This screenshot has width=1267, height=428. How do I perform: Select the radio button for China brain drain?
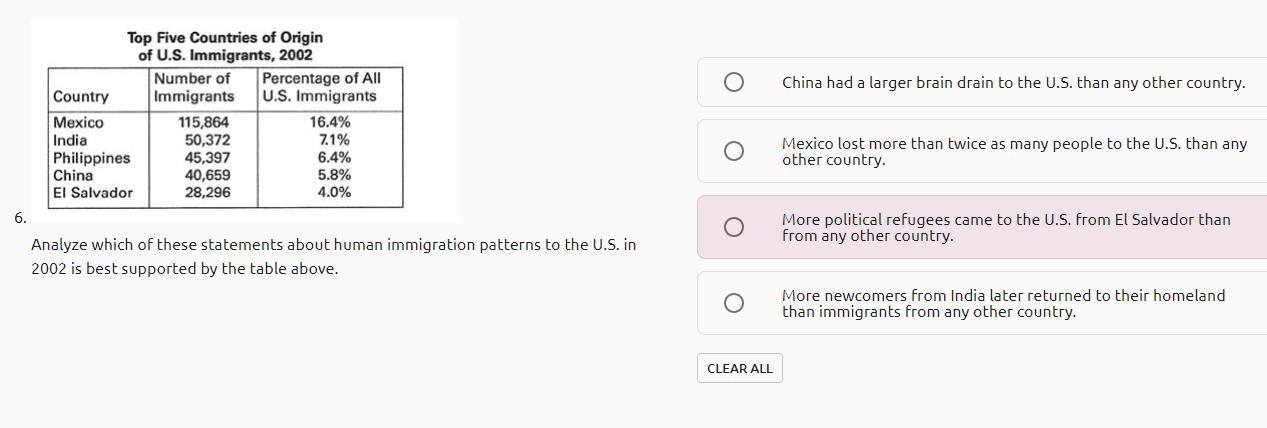[x=733, y=82]
